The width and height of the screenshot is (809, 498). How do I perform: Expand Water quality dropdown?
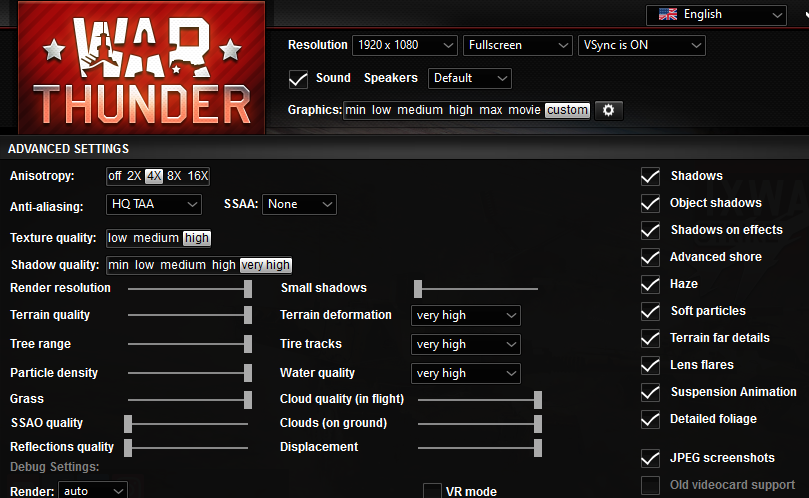tap(465, 373)
